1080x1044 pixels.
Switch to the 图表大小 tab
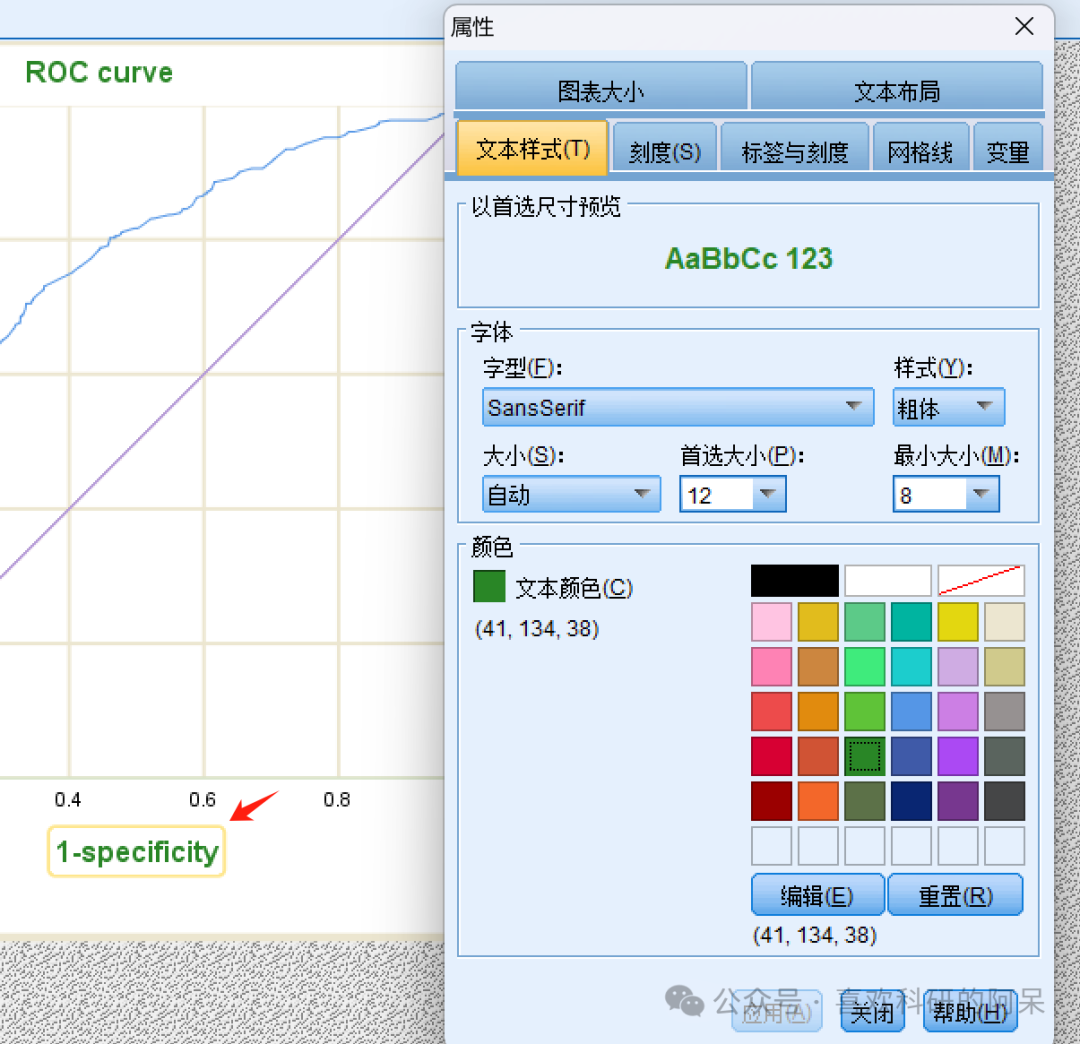click(x=601, y=87)
